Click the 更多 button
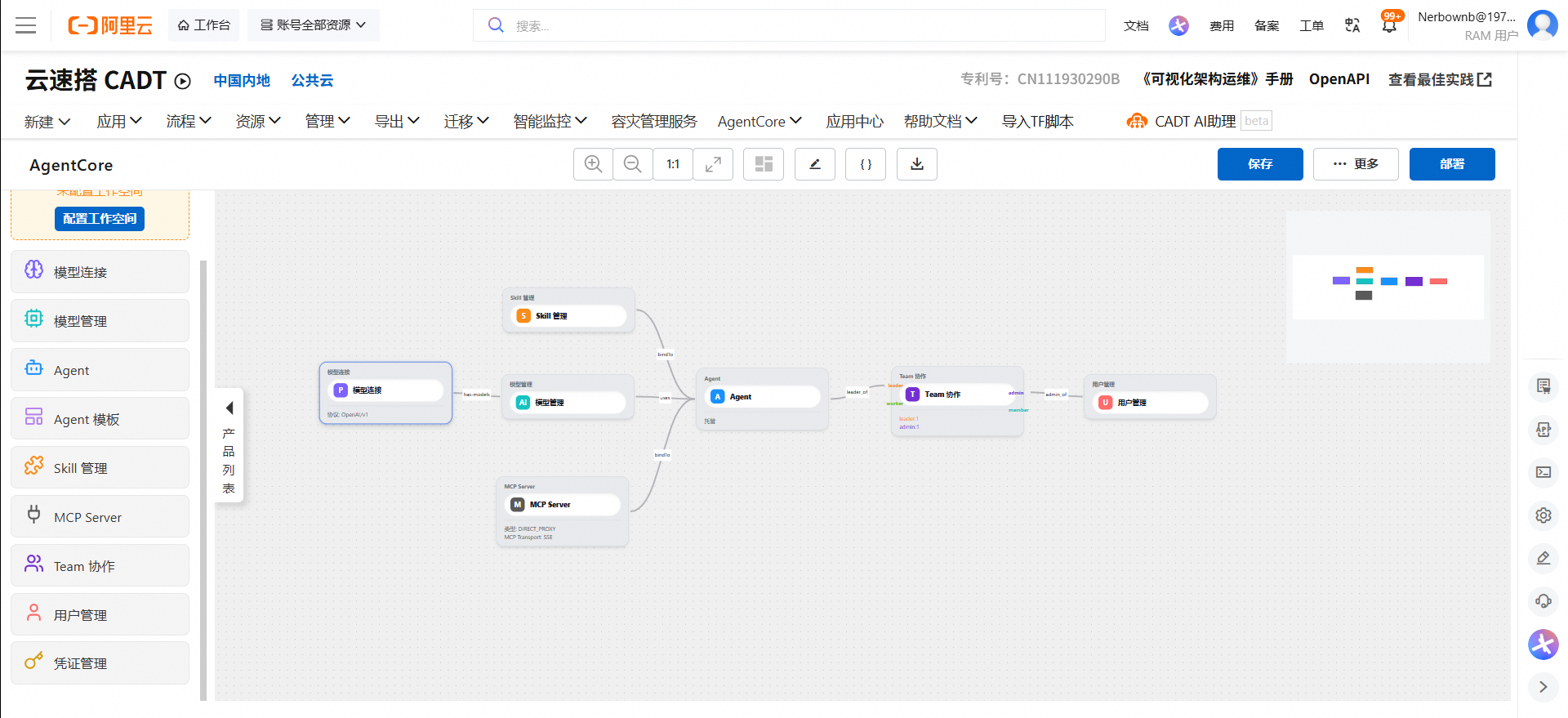The image size is (1568, 718). pos(1356,164)
